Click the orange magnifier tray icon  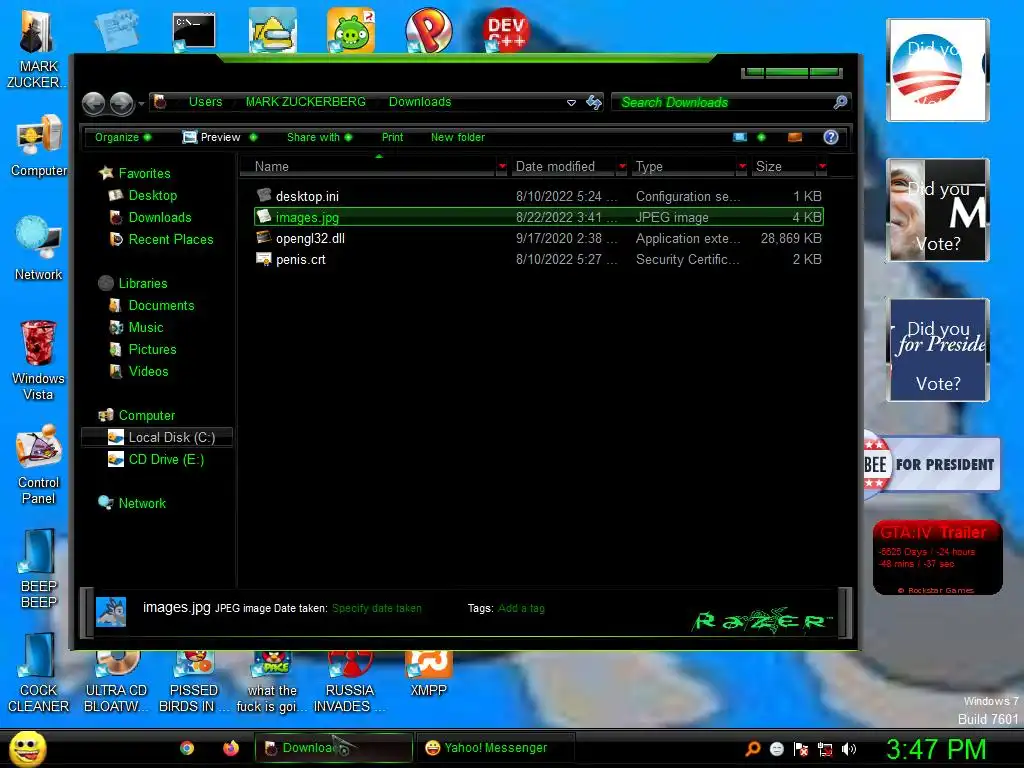click(753, 748)
